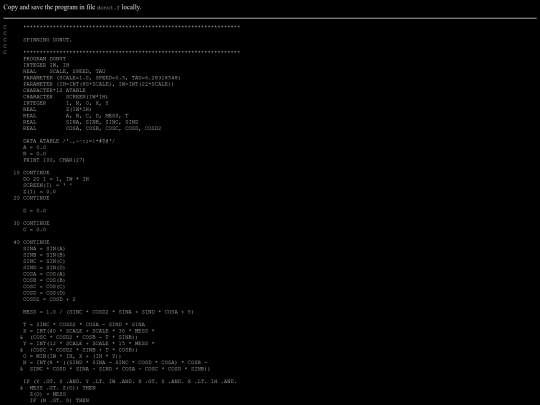
Task: Click the 'T = SINC * COSD2 * COSA' line
Action: [x=84, y=324]
